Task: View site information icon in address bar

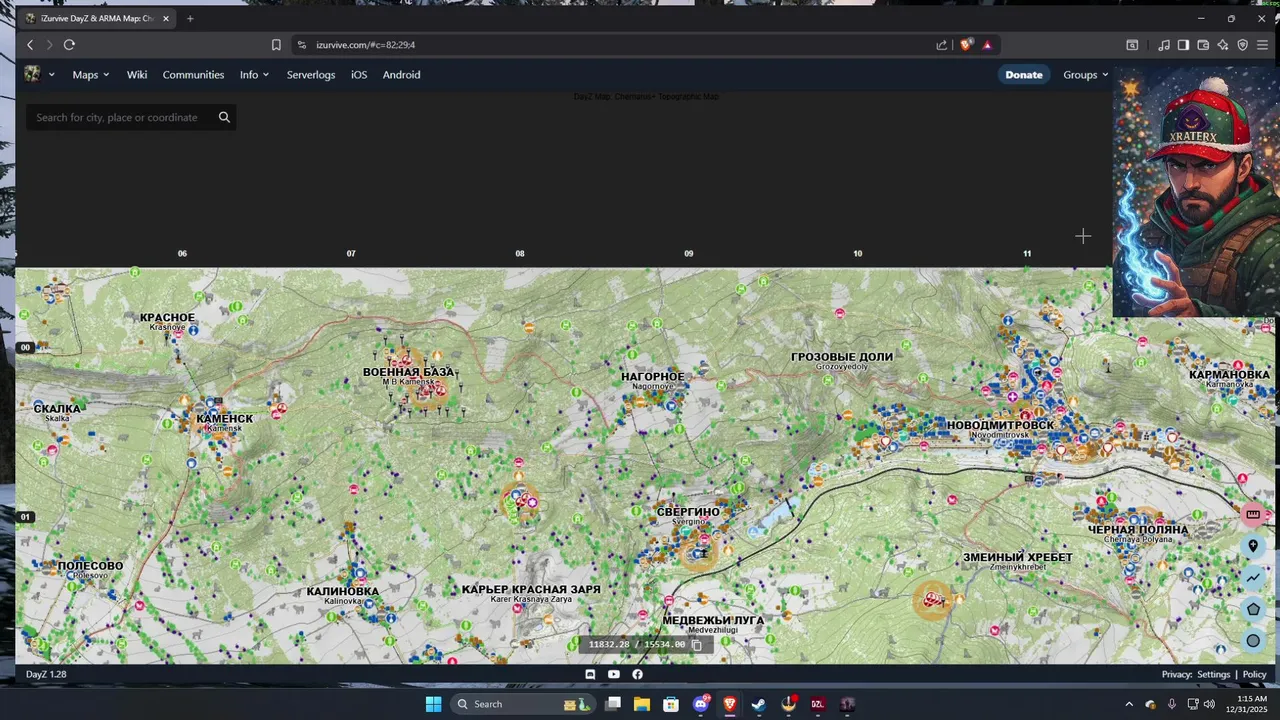Action: point(302,45)
